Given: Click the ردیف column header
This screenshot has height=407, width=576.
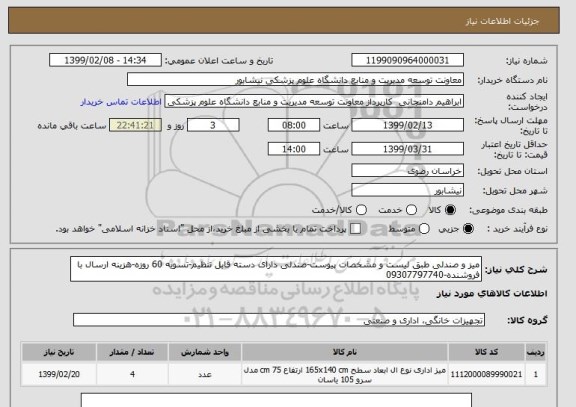Looking at the screenshot, I should click(536, 352).
